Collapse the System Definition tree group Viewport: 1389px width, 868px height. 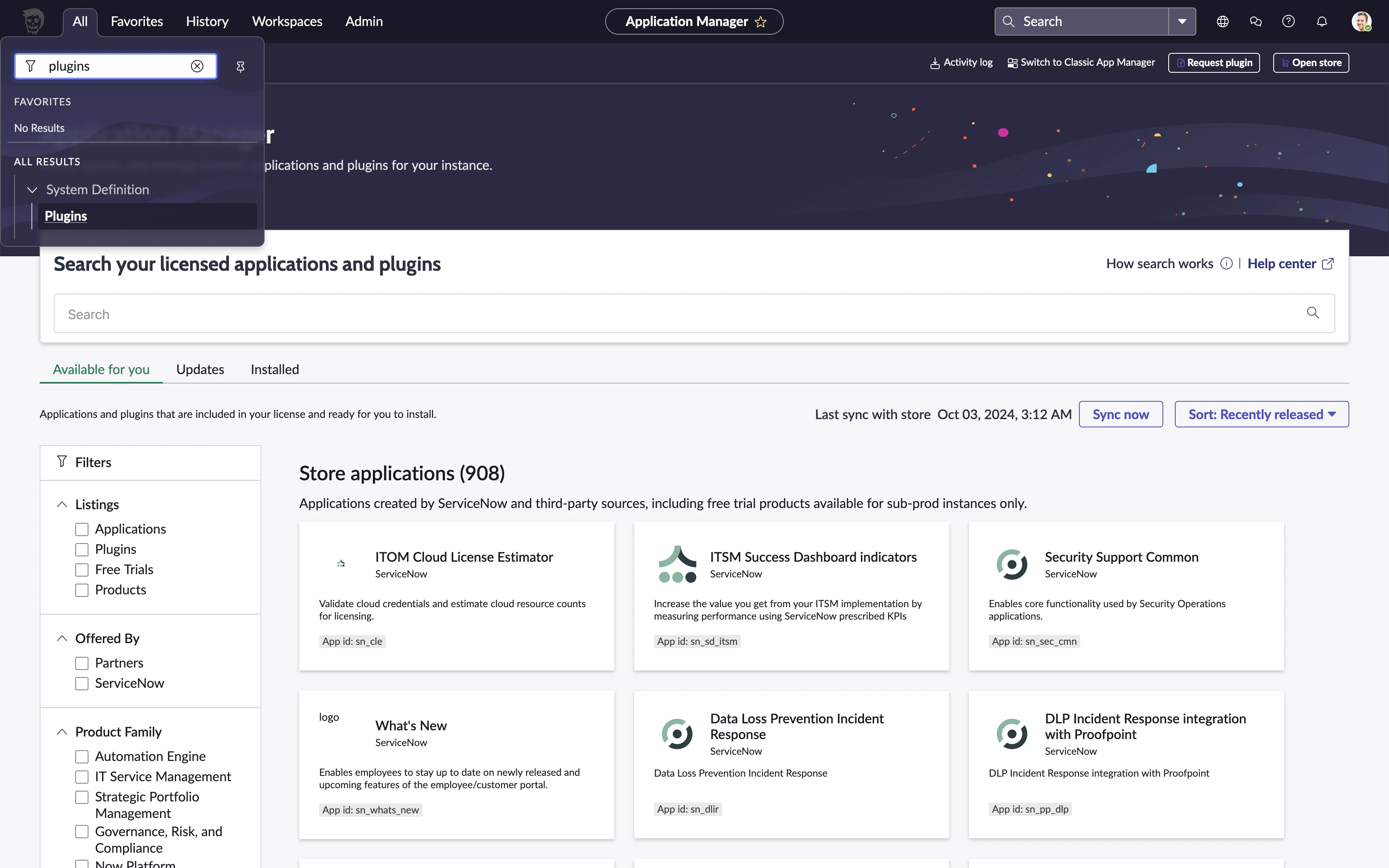(x=32, y=189)
